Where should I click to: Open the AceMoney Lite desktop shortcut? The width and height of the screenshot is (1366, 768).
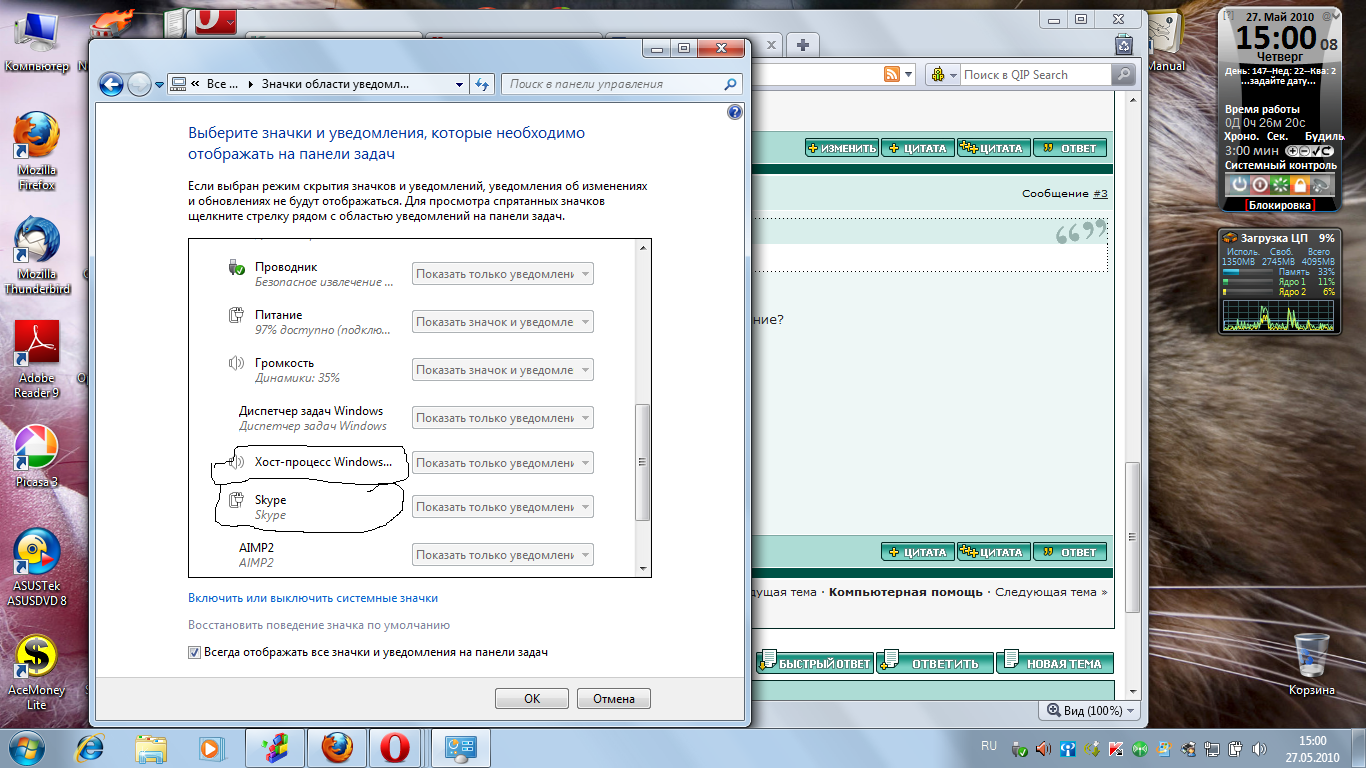37,672
